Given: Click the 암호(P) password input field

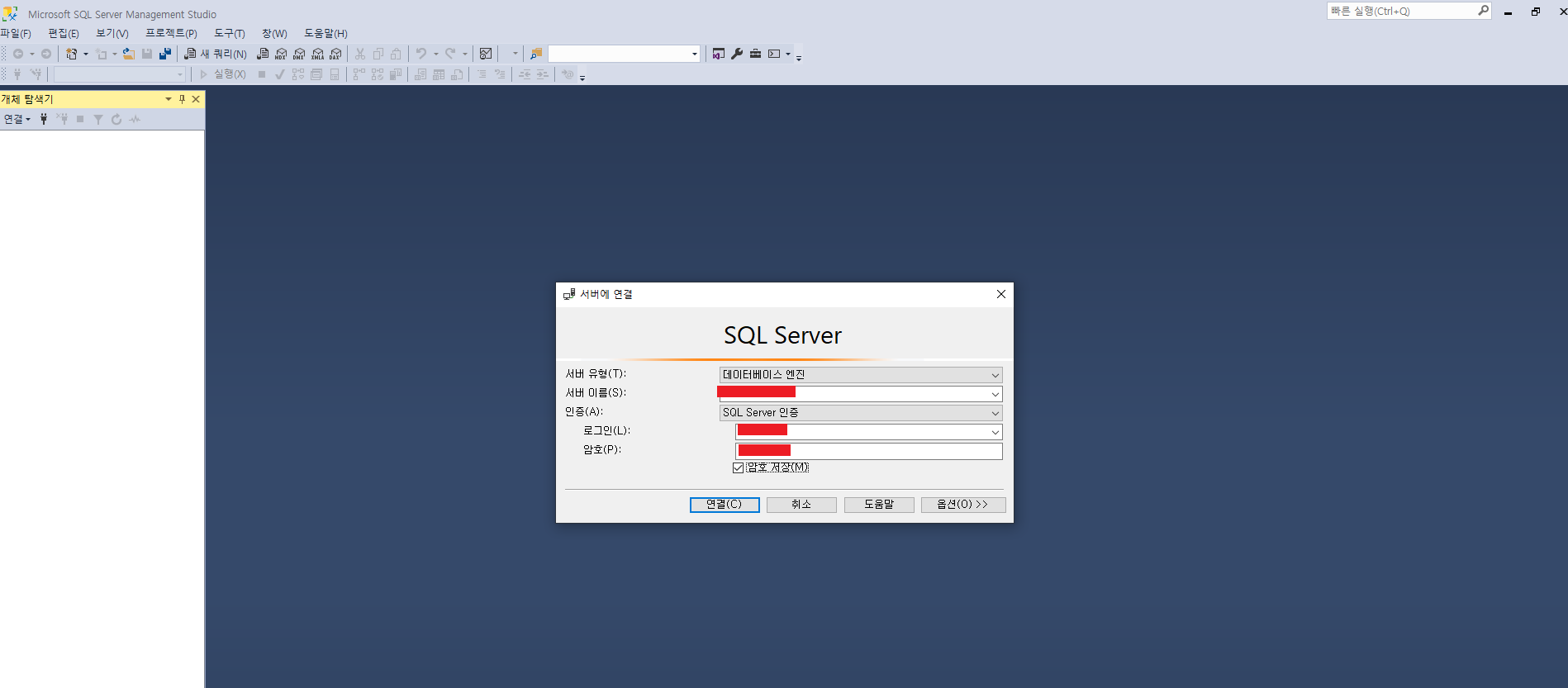Looking at the screenshot, I should point(869,451).
